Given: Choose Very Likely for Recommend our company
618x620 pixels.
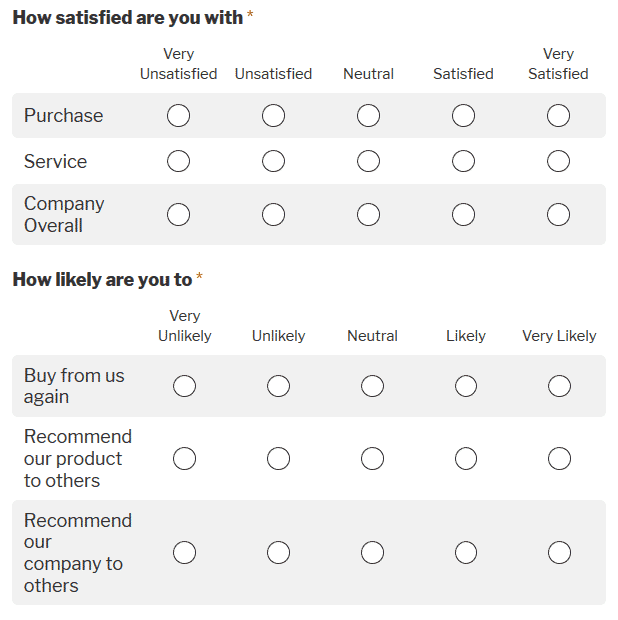Looking at the screenshot, I should coord(559,552).
